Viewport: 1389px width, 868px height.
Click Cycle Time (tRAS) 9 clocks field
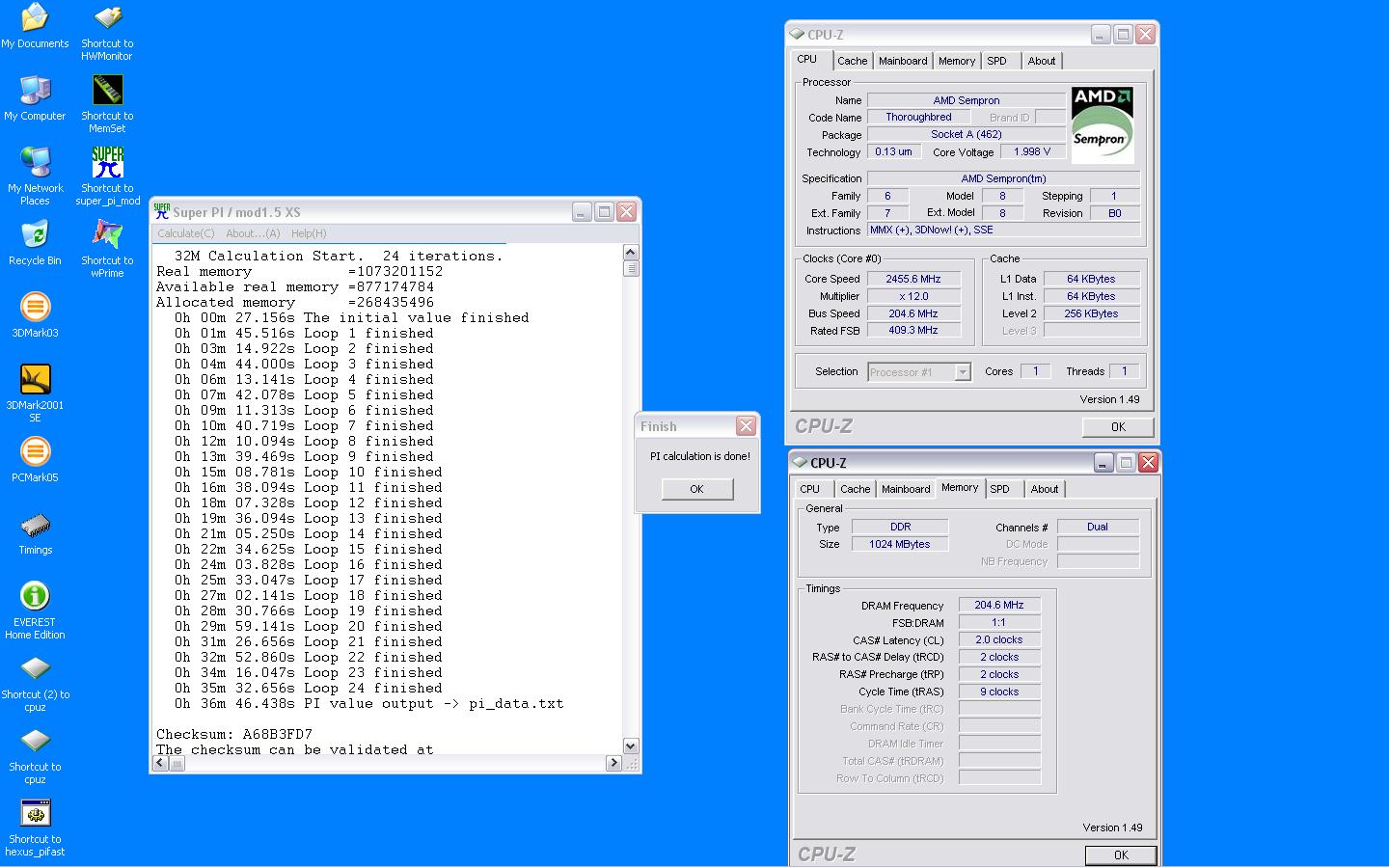point(999,692)
